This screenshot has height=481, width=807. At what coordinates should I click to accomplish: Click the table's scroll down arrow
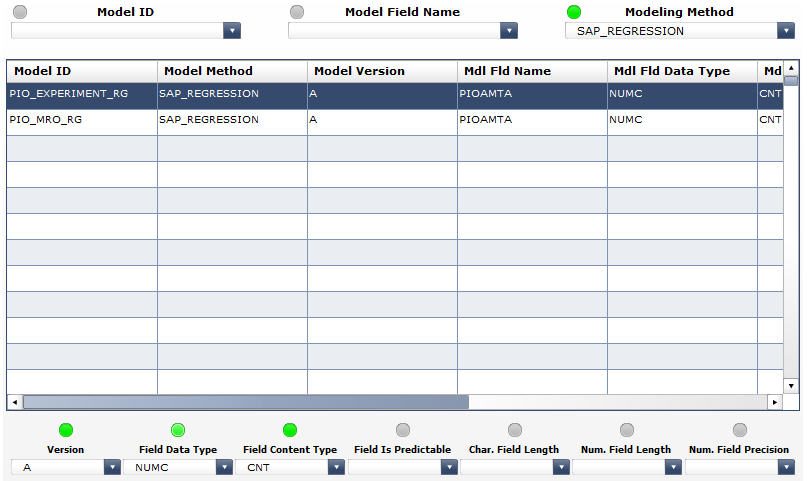(x=791, y=386)
